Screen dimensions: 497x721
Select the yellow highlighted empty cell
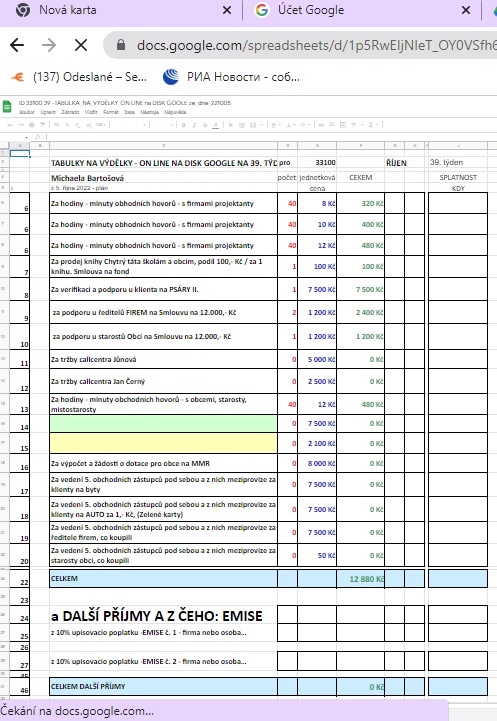164,443
